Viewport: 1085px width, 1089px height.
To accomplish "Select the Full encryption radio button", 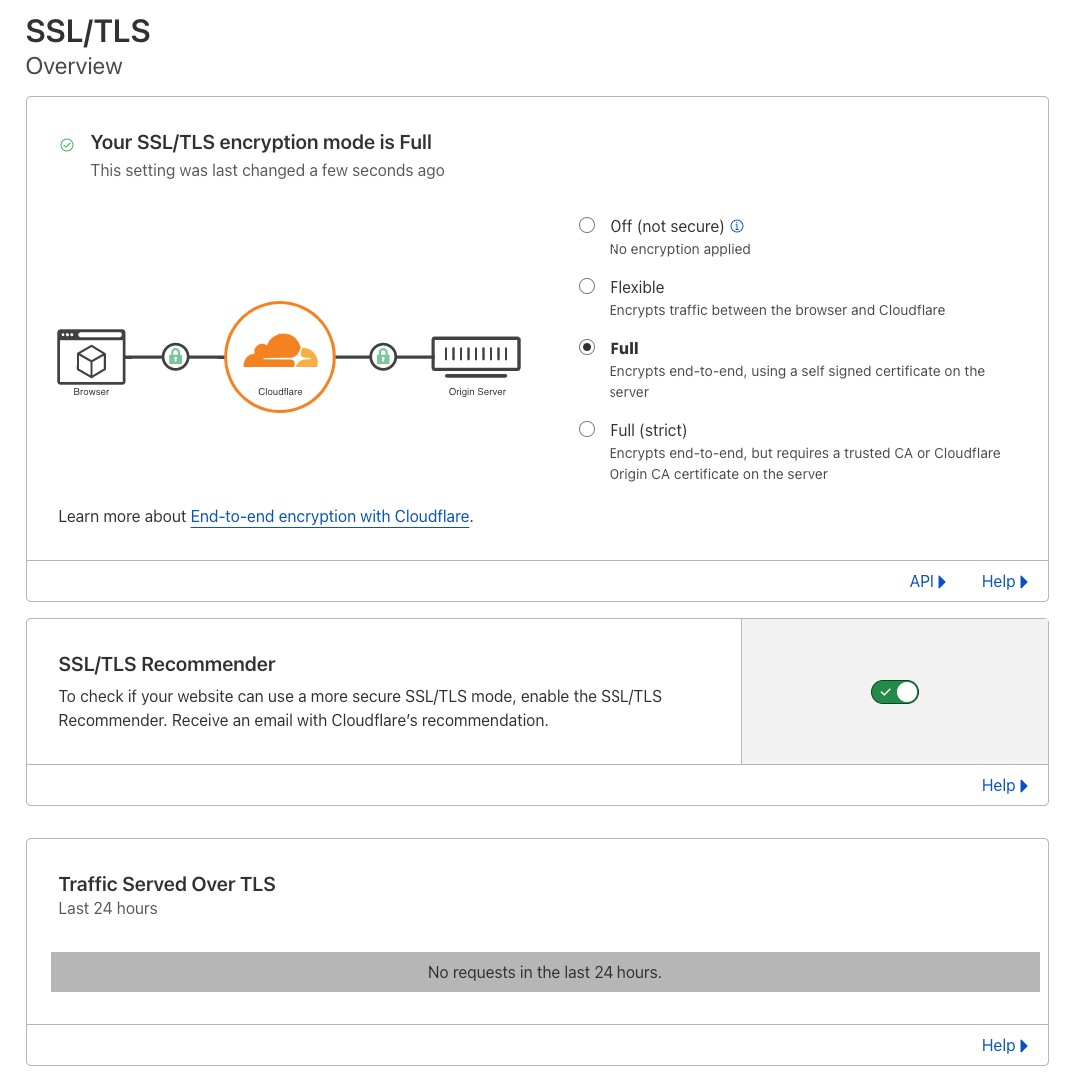I will pos(587,347).
